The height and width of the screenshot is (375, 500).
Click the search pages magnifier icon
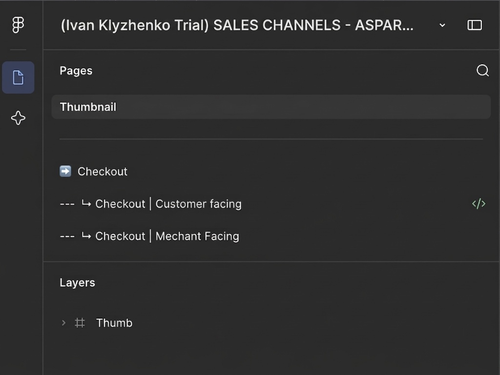[482, 71]
